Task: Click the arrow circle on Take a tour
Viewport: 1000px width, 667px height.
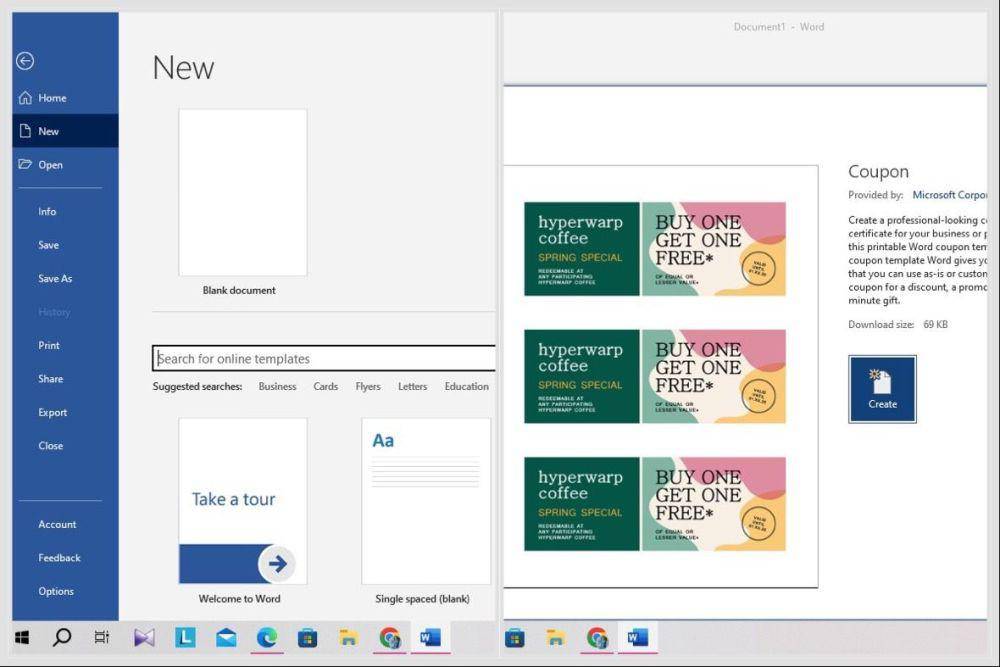Action: click(x=277, y=564)
